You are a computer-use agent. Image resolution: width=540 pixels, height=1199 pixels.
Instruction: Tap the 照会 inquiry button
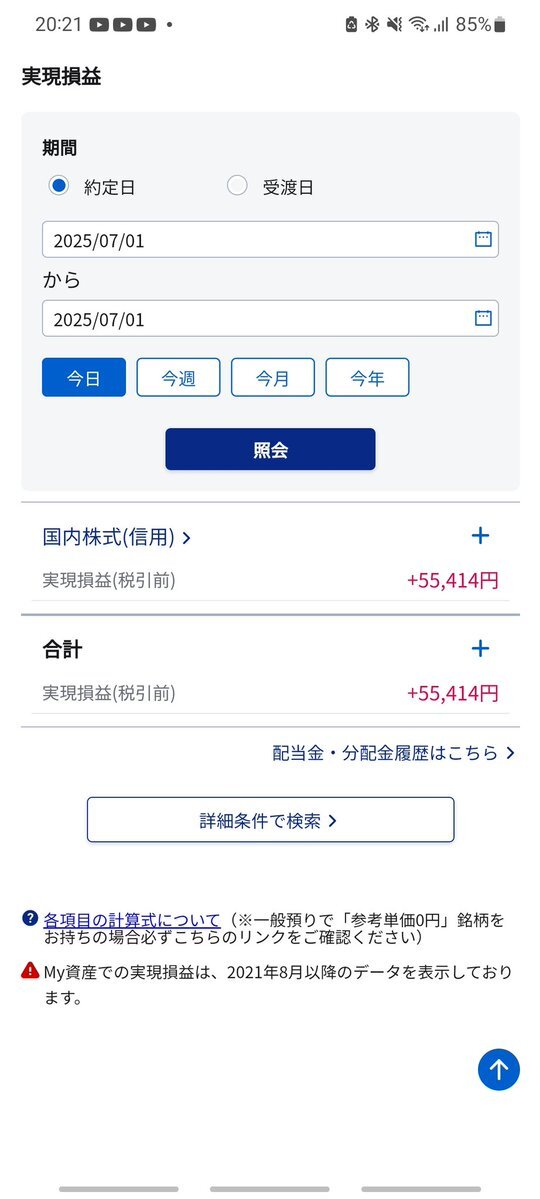click(x=270, y=449)
